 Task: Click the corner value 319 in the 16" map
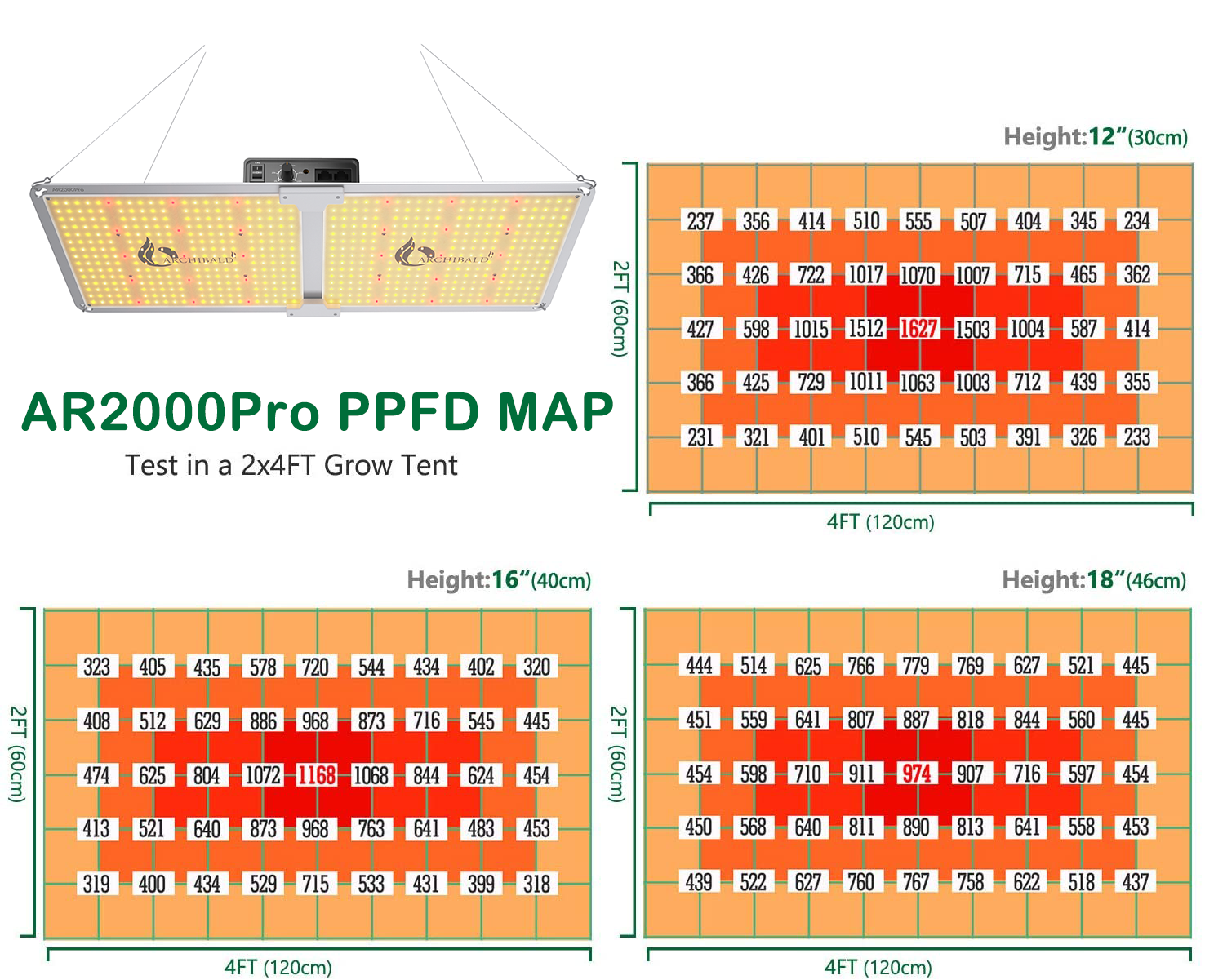96,884
